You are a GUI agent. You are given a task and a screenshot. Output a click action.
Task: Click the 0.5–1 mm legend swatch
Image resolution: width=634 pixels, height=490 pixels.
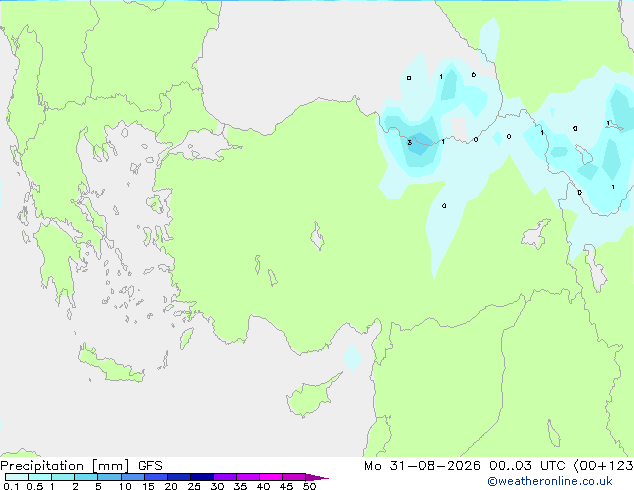click(40, 477)
